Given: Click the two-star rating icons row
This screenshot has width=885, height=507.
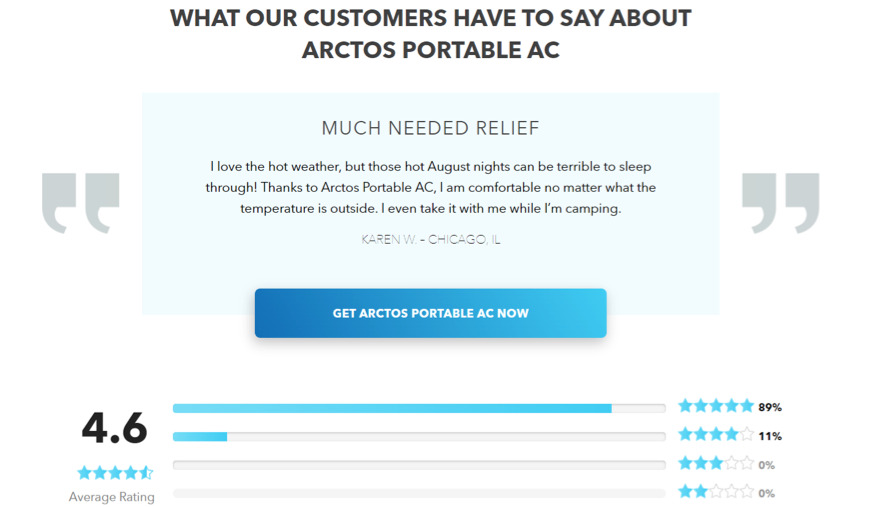Looking at the screenshot, I should point(715,492).
